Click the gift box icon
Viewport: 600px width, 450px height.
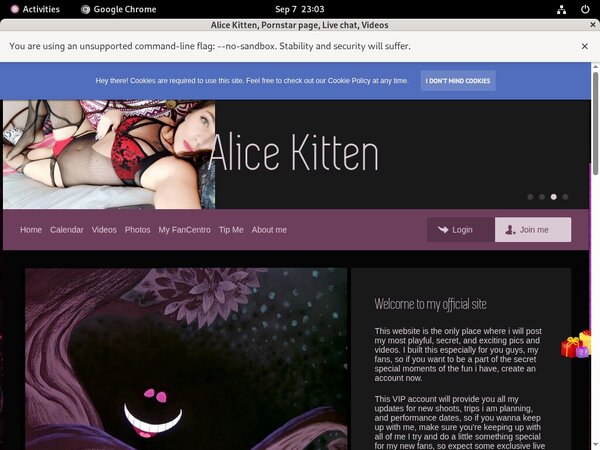tap(576, 345)
